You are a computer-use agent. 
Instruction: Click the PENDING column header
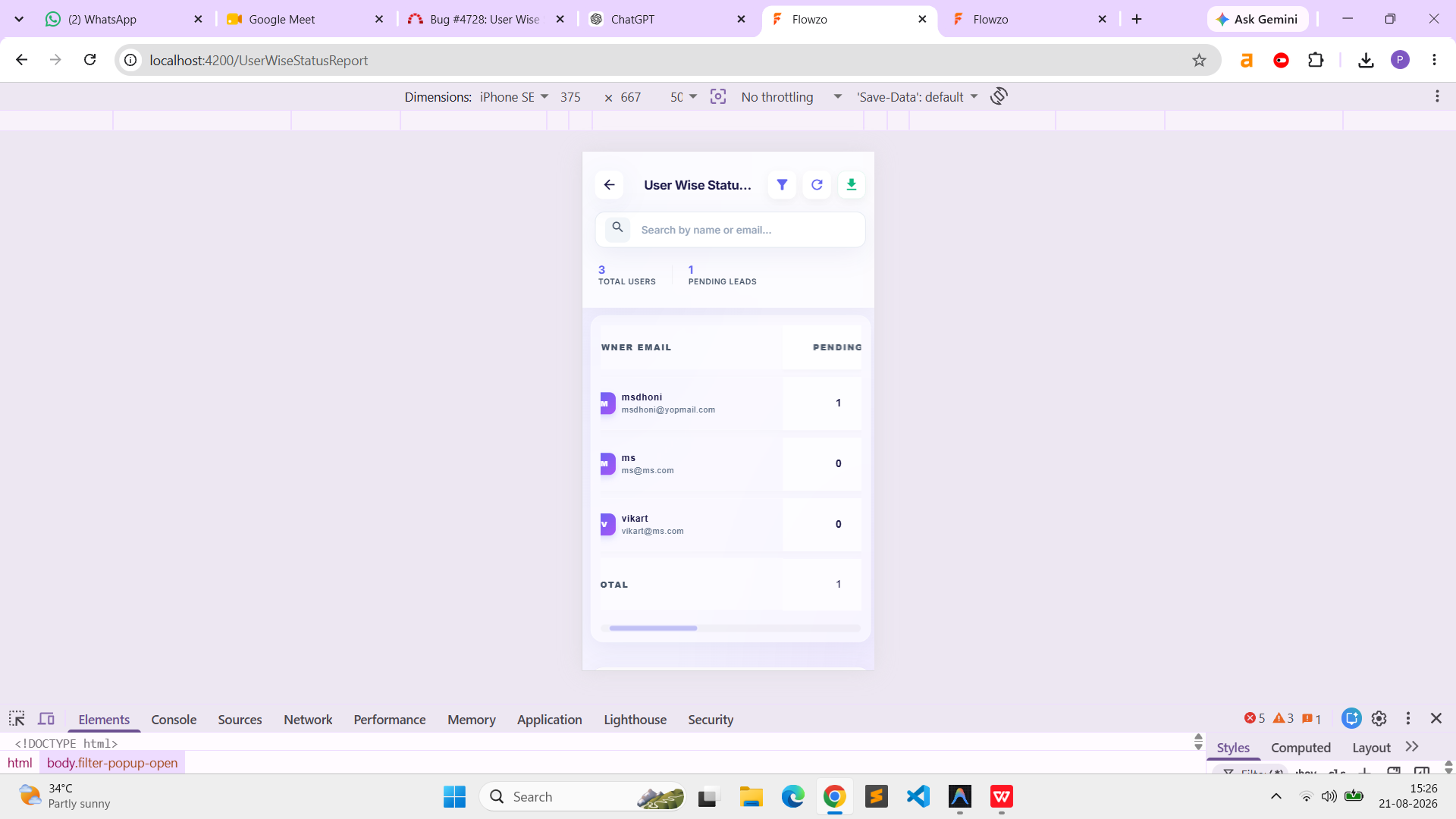click(x=837, y=347)
